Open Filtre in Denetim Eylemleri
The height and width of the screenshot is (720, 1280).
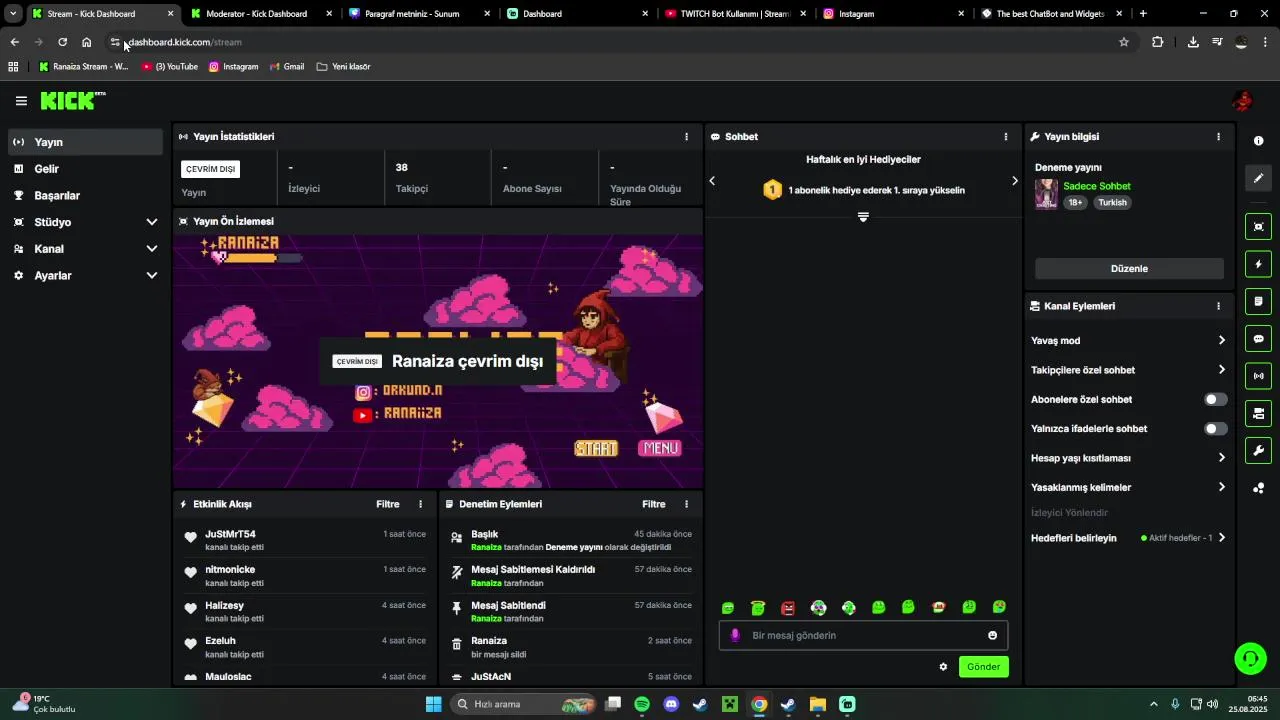click(653, 504)
